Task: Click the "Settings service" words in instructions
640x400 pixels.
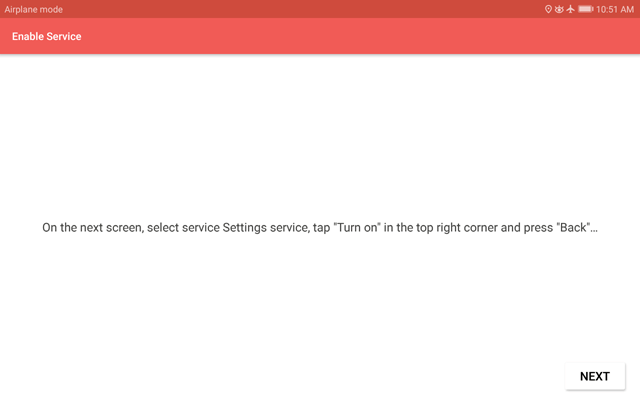Action: 266,227
